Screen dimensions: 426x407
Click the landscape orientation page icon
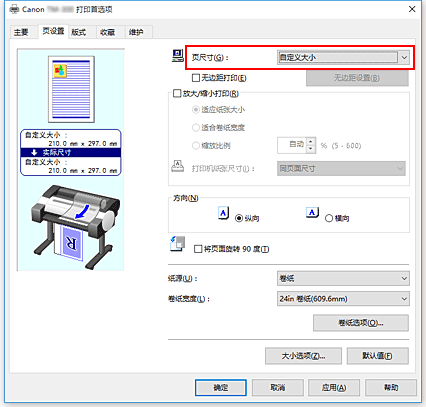[x=312, y=212]
